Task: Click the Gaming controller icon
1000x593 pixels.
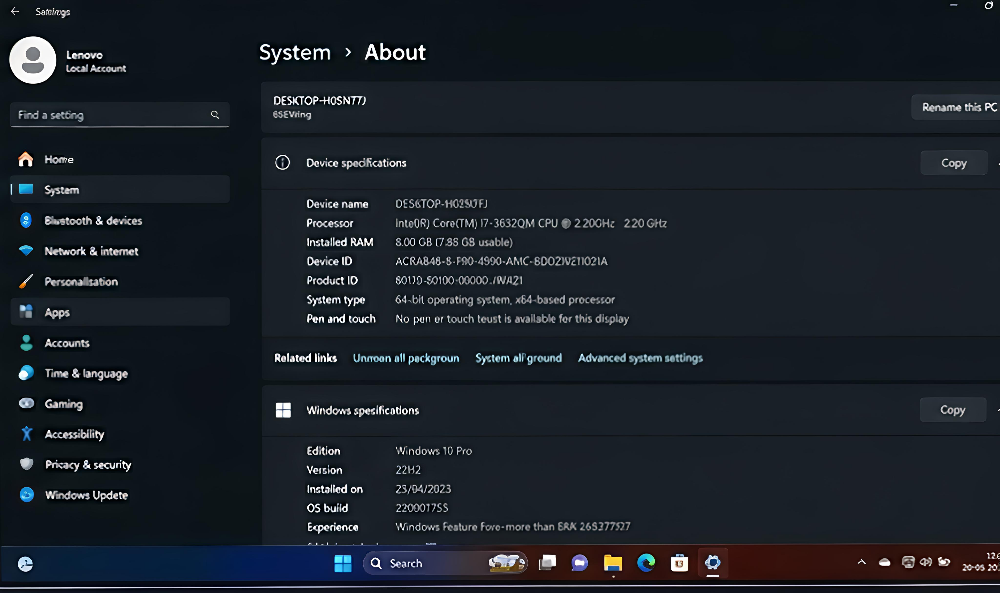Action: (26, 403)
